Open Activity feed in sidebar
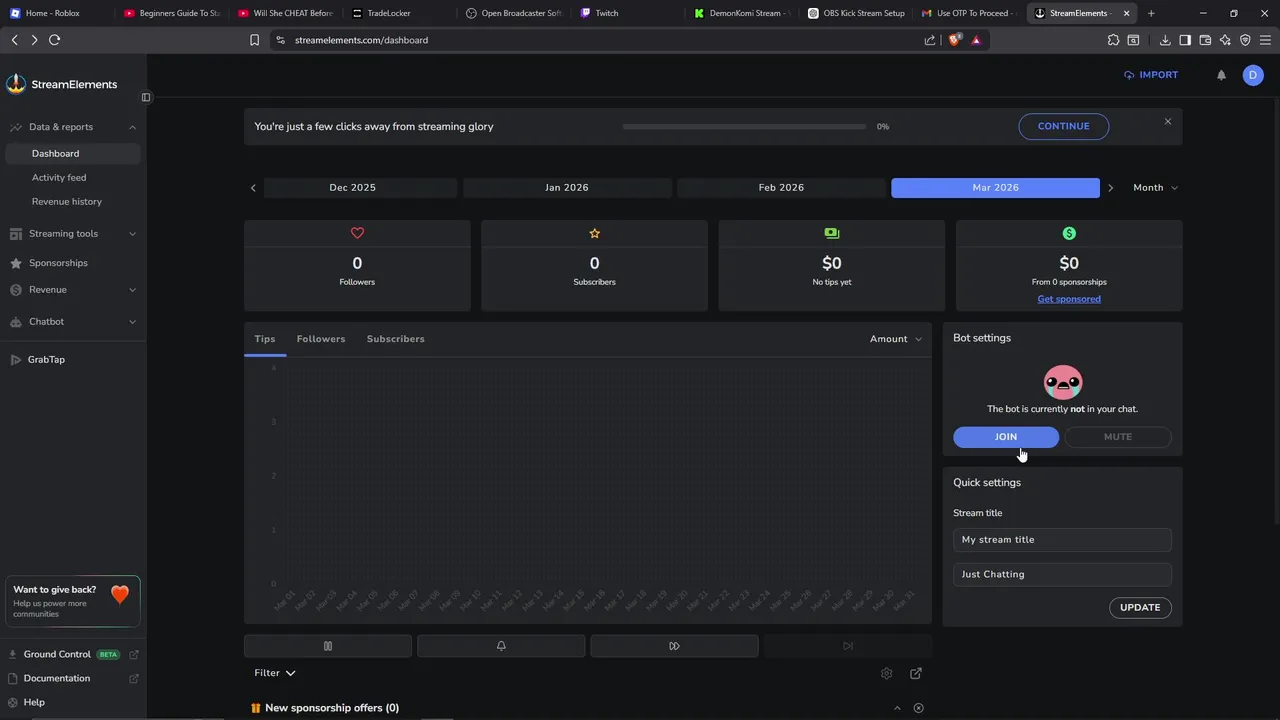The image size is (1280, 720). pos(59,178)
